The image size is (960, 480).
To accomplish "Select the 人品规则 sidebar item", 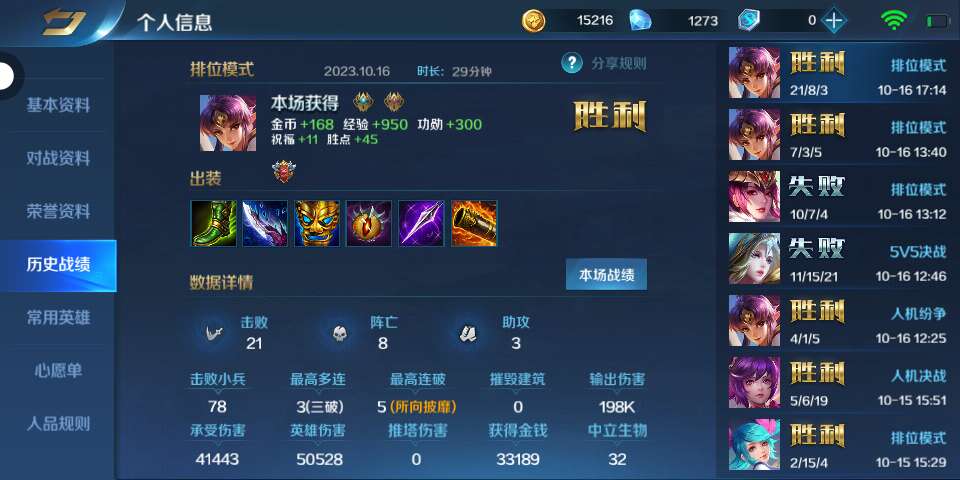I will 58,424.
